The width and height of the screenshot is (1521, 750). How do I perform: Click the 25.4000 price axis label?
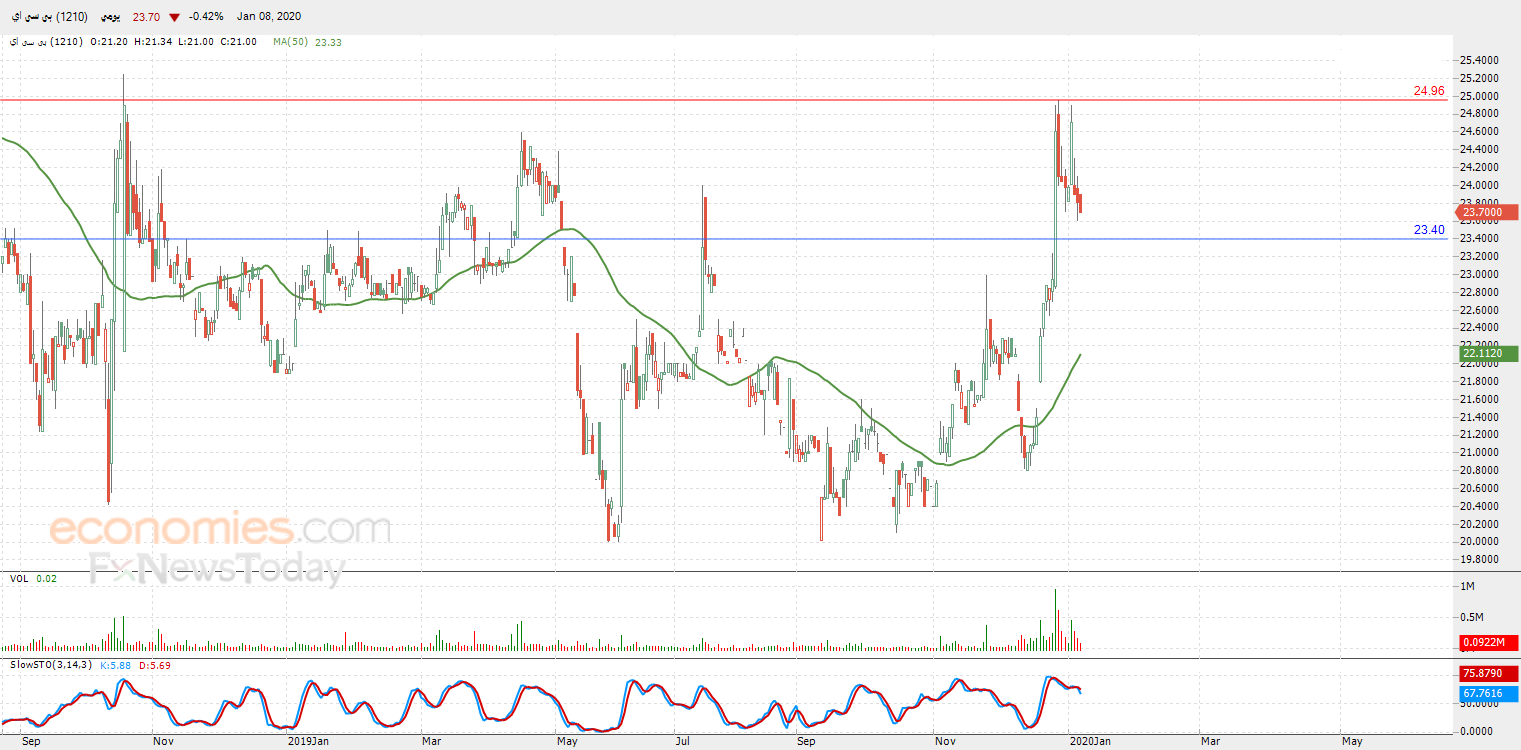tap(1479, 60)
